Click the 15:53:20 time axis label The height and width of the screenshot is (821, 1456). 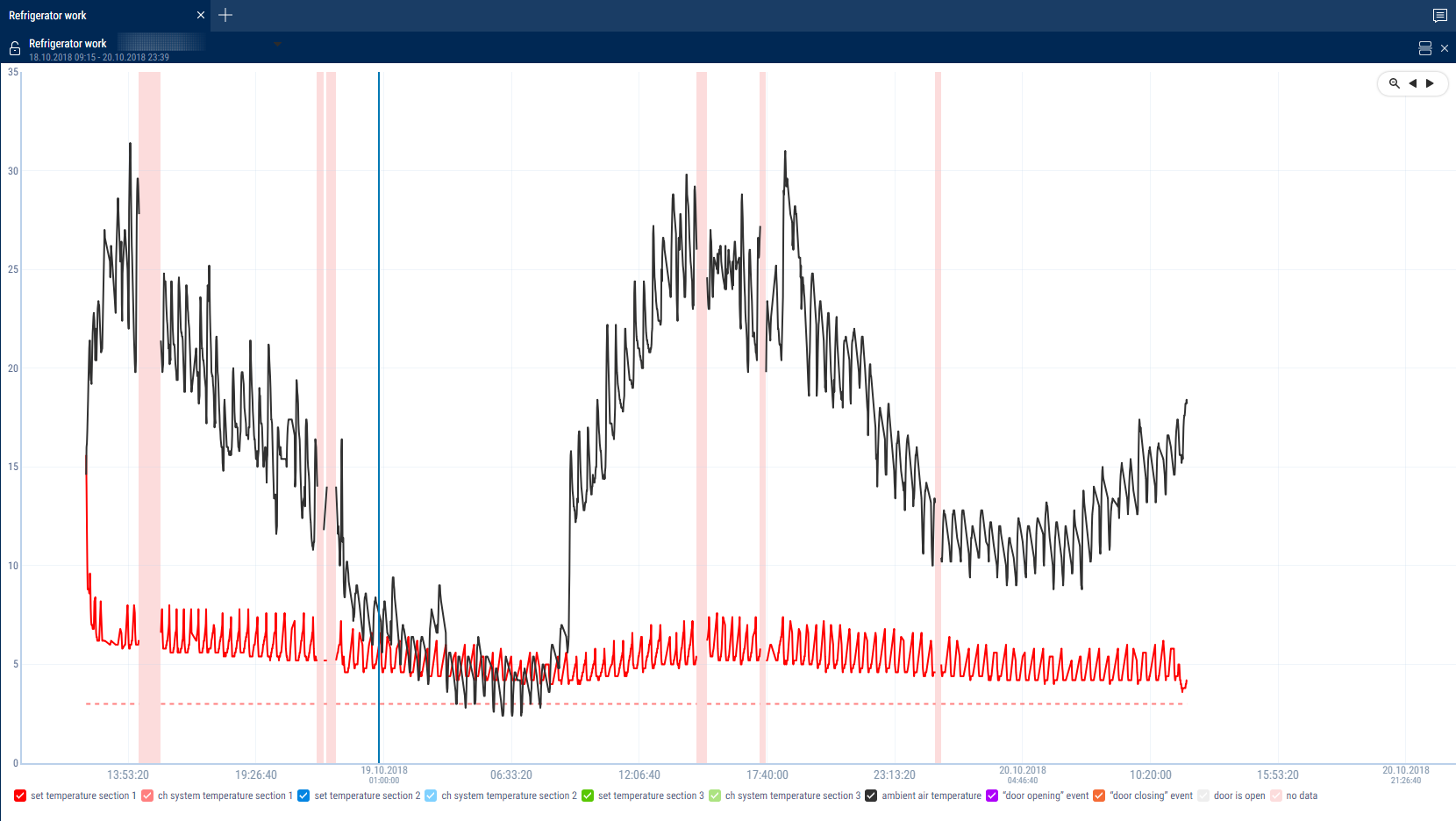tap(1278, 775)
